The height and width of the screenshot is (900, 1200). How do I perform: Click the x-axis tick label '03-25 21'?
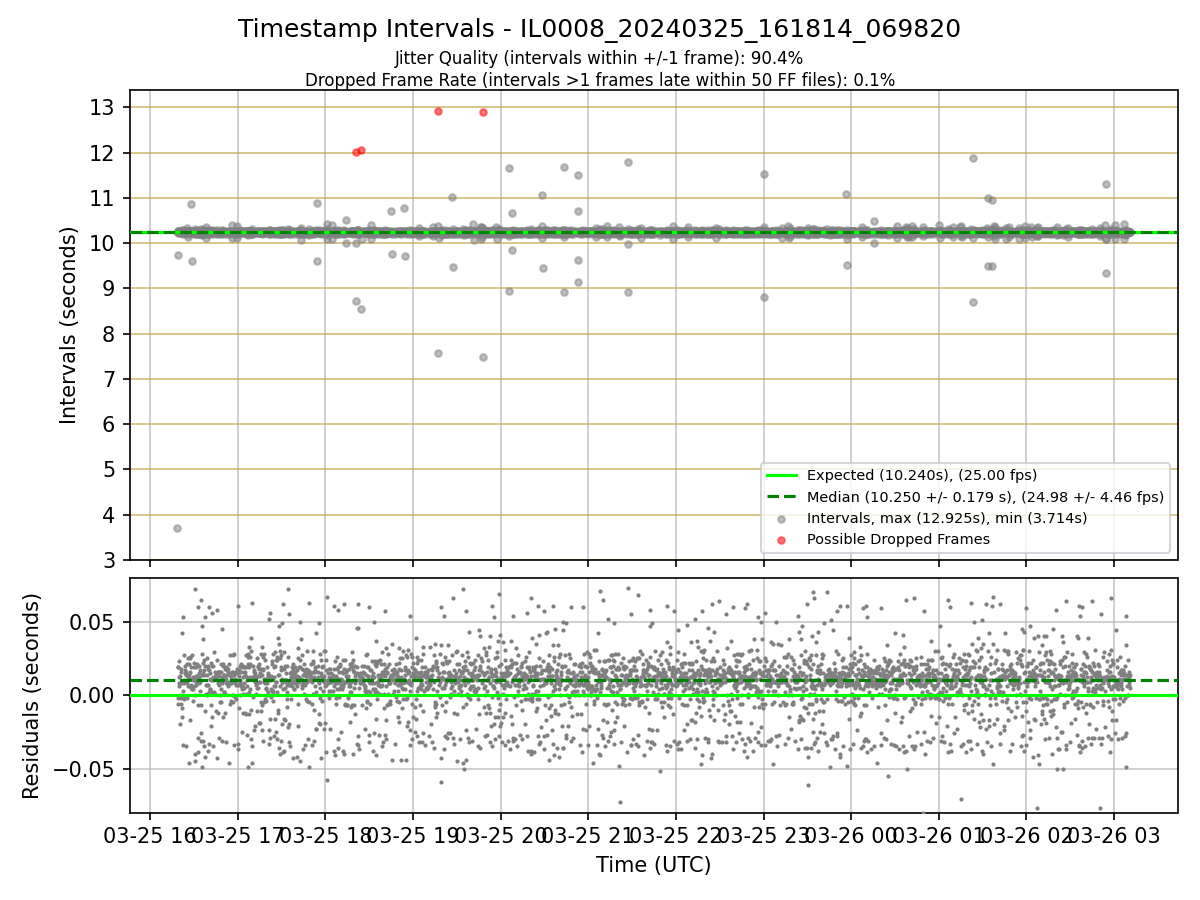(x=588, y=836)
